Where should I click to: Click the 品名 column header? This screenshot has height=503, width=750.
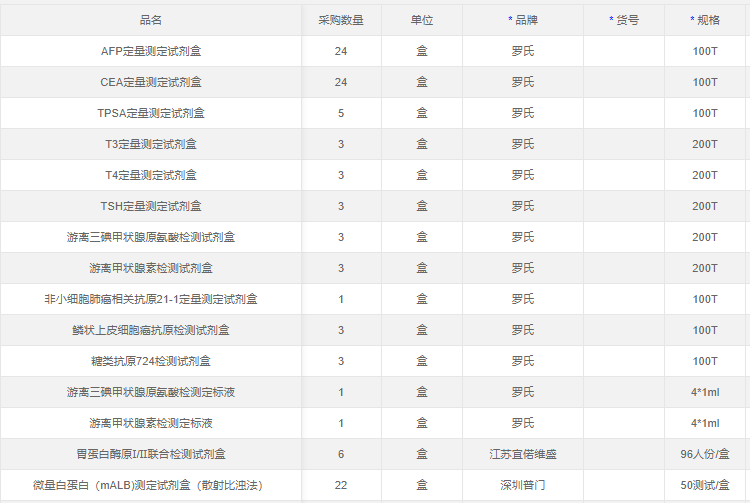point(150,20)
